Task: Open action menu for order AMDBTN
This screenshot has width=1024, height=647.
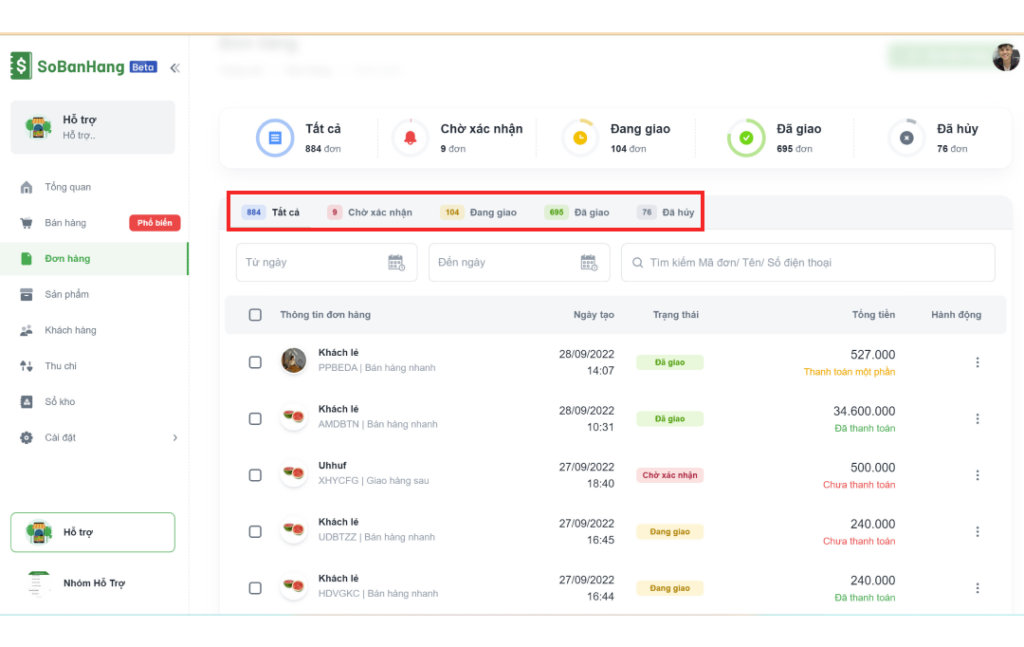Action: coord(977,419)
